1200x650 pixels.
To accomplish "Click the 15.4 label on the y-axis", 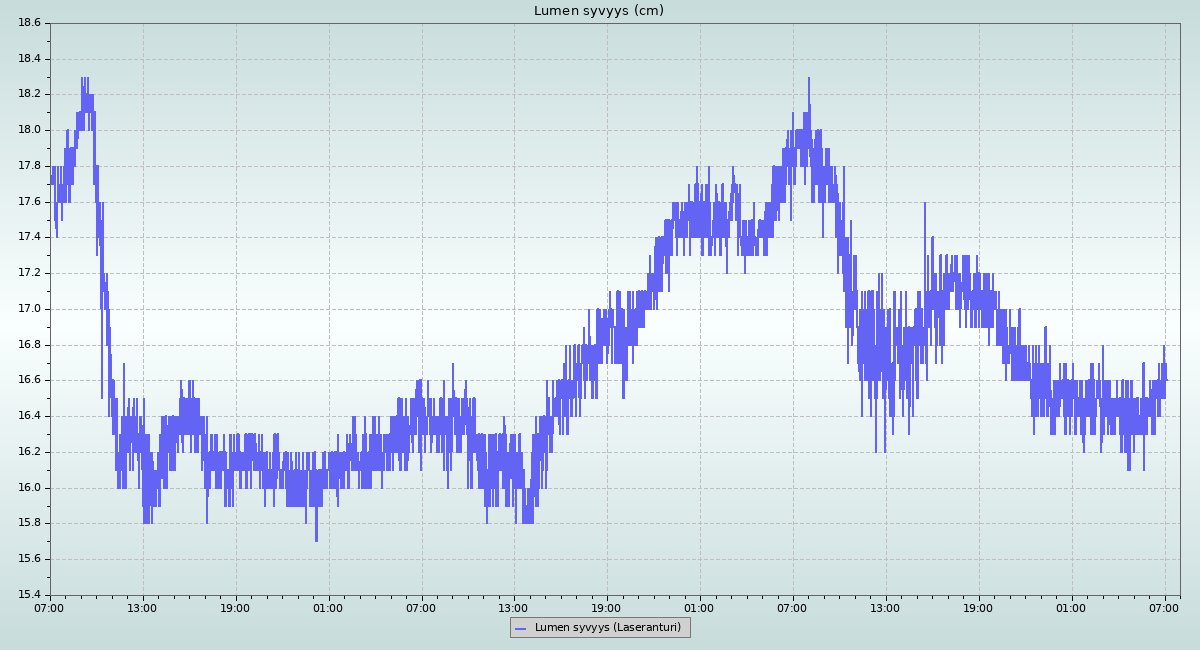I will coord(29,595).
